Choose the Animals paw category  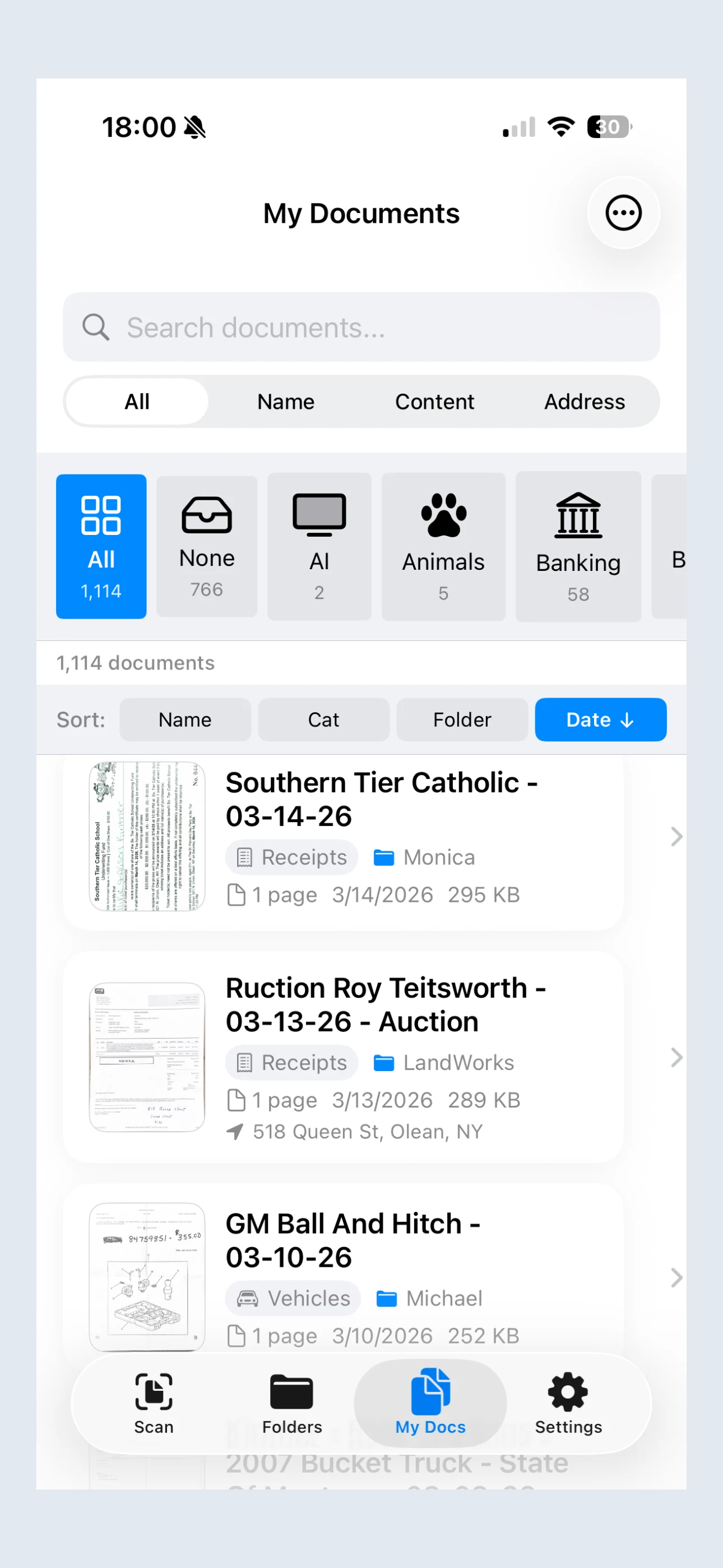(x=444, y=546)
